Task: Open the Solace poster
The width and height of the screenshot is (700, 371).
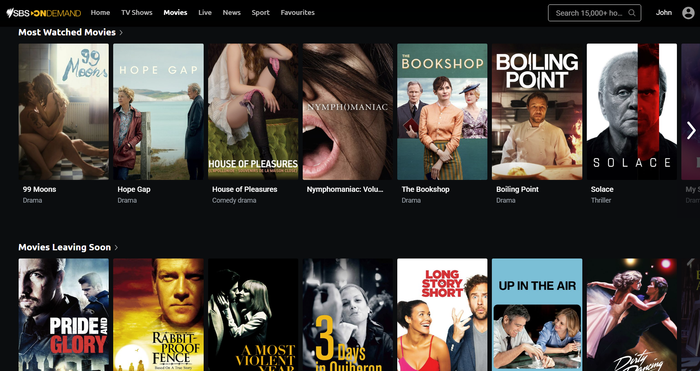Action: tap(632, 112)
